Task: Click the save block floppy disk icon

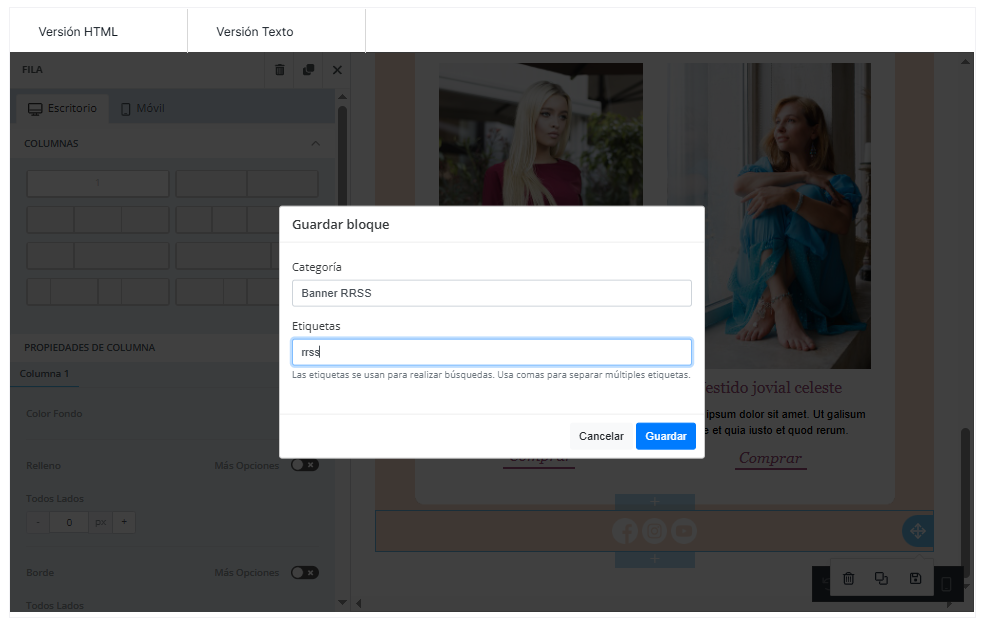Action: coord(915,578)
